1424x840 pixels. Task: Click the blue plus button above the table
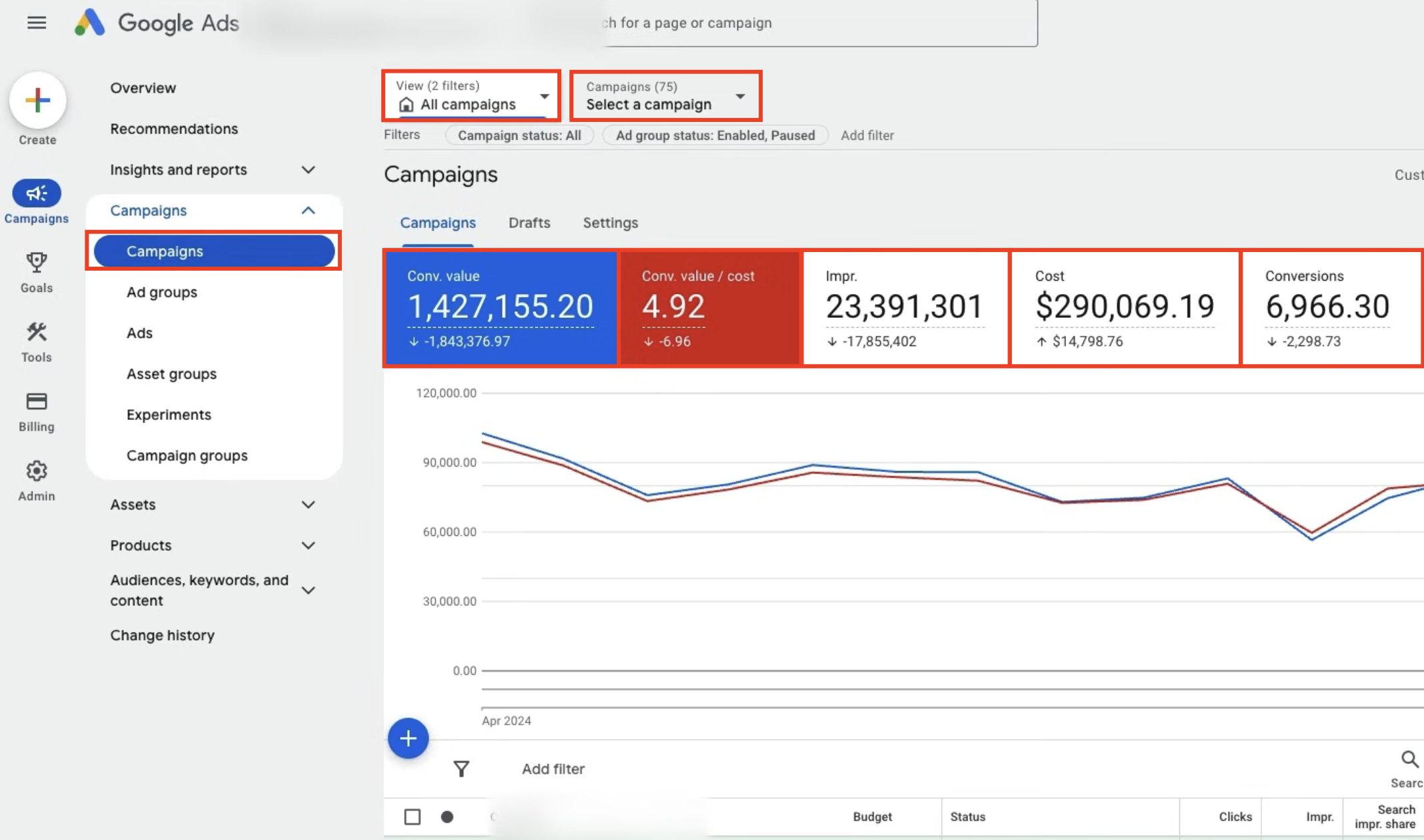407,738
